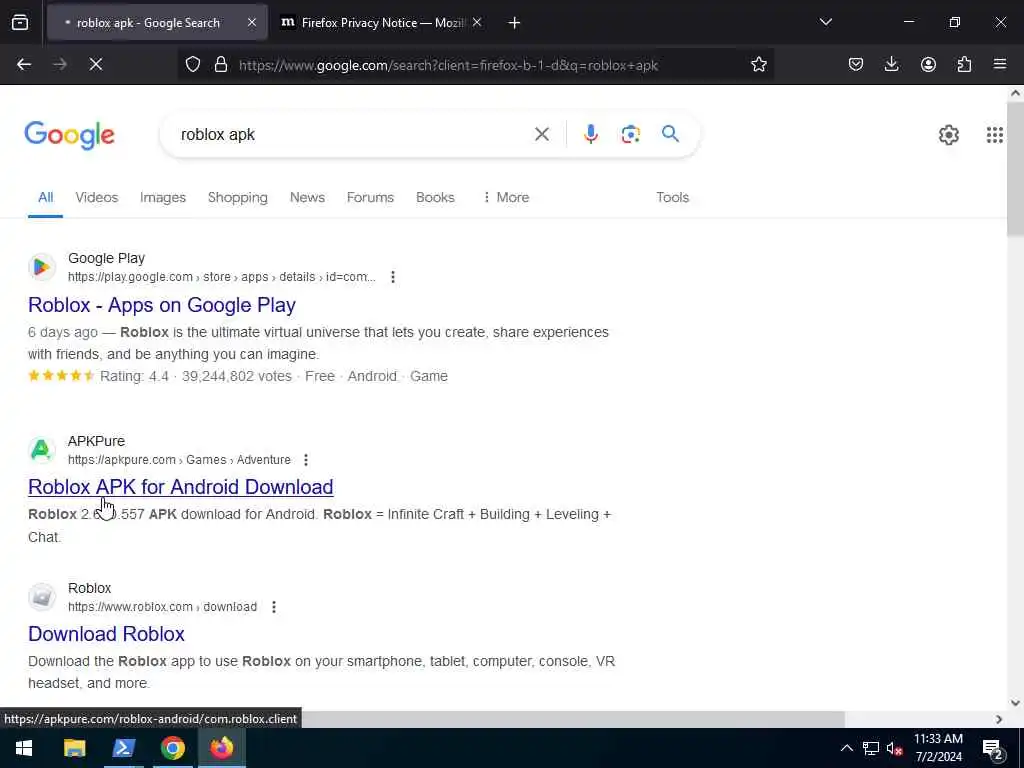This screenshot has height=768, width=1024.
Task: Open Firefox View icon in tab bar
Action: click(20, 23)
